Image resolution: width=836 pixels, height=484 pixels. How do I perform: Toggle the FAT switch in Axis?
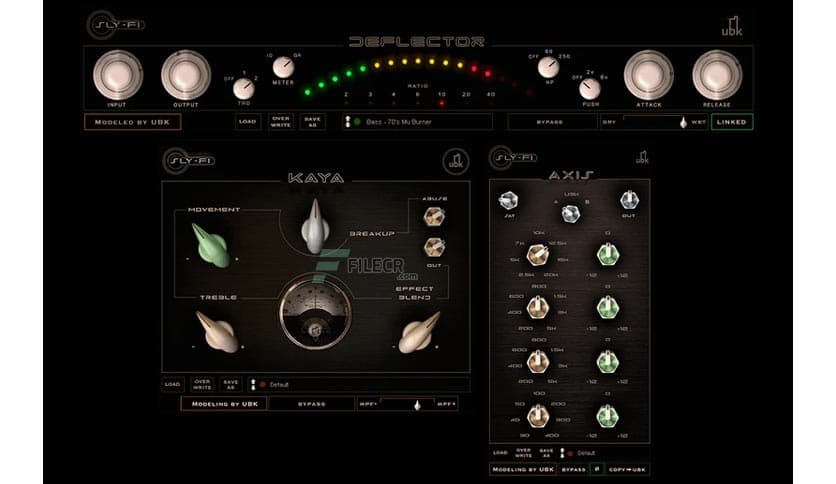[509, 200]
